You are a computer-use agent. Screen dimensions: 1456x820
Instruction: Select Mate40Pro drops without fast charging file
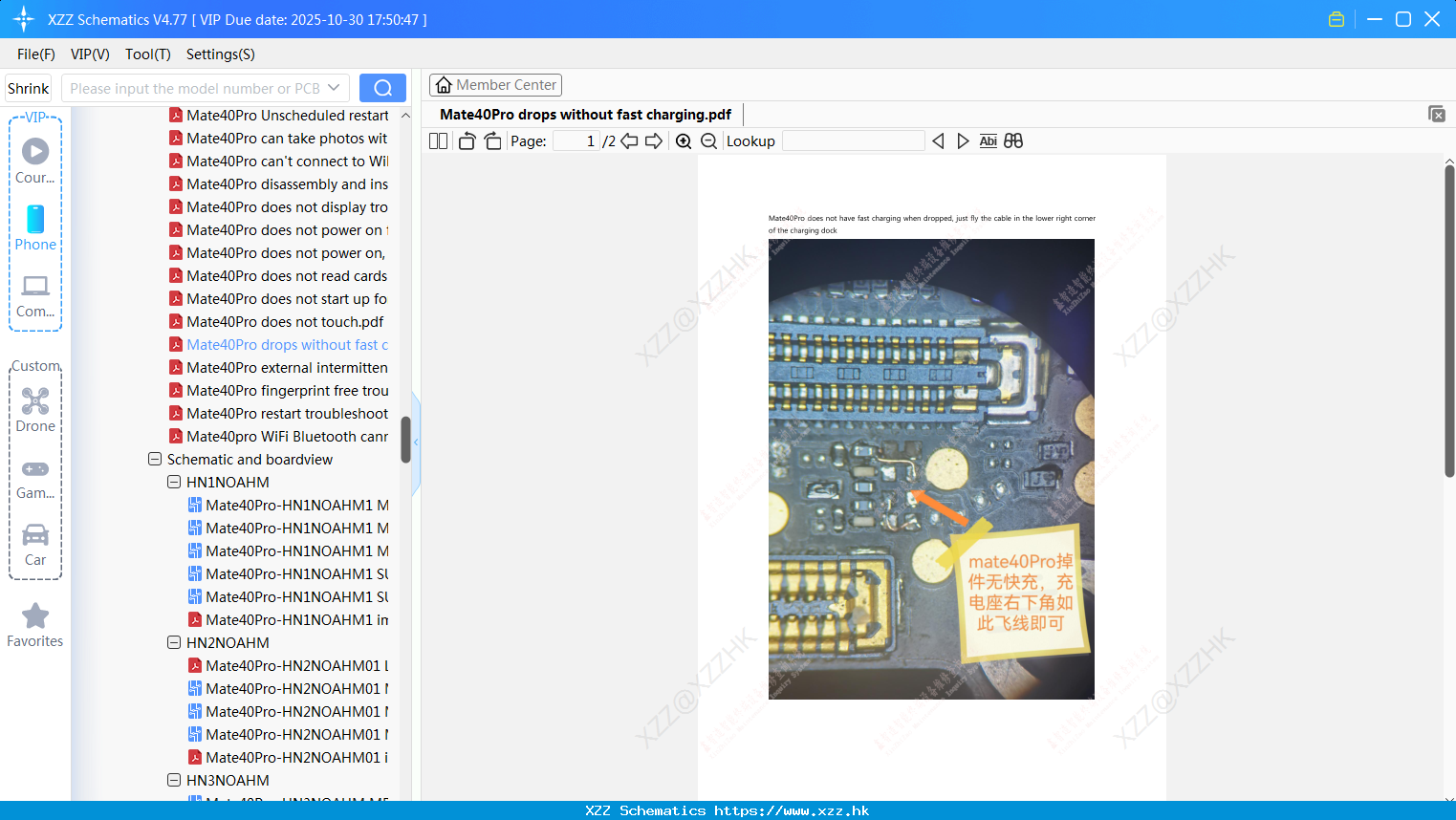click(279, 344)
